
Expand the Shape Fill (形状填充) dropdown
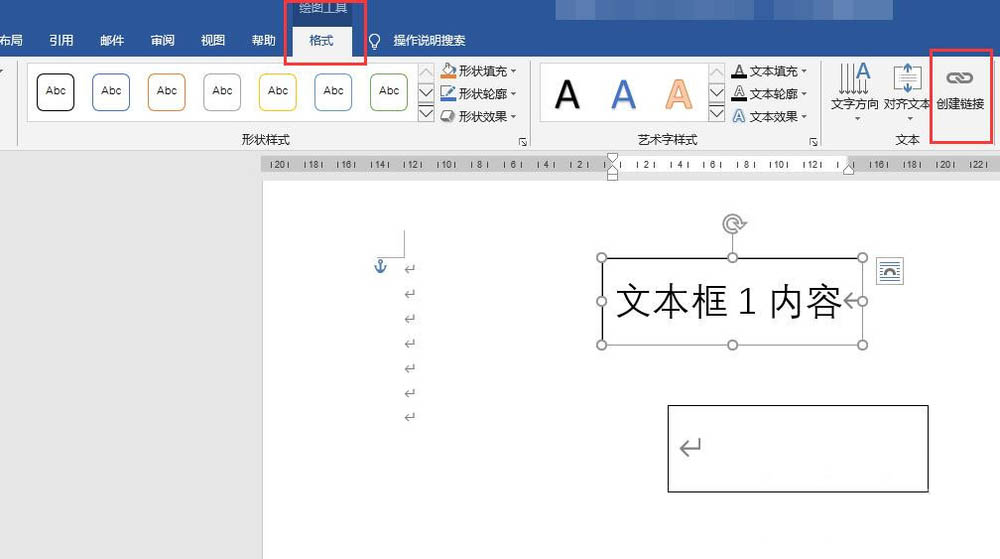pyautogui.click(x=514, y=71)
